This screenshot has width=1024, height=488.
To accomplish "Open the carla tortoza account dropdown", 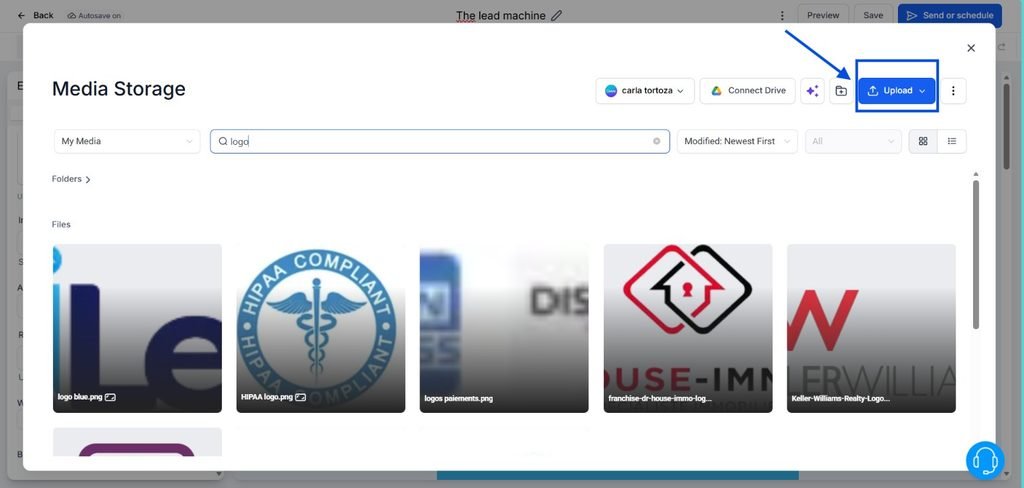I will coord(644,91).
